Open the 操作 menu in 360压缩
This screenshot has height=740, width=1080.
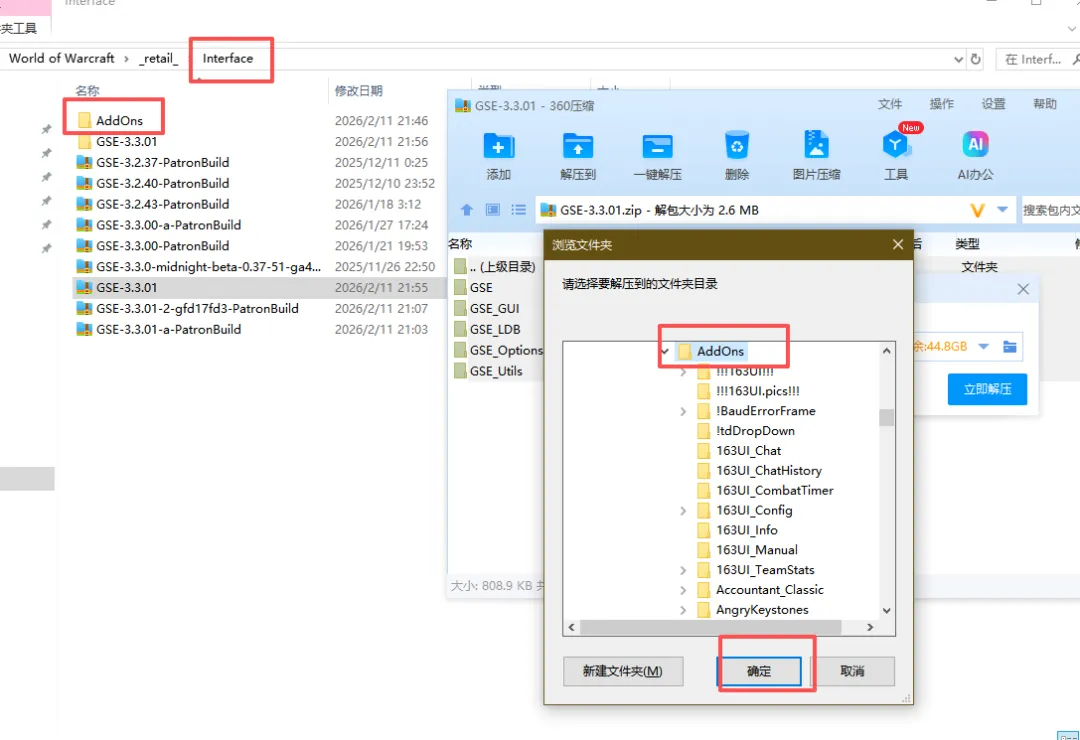point(942,104)
